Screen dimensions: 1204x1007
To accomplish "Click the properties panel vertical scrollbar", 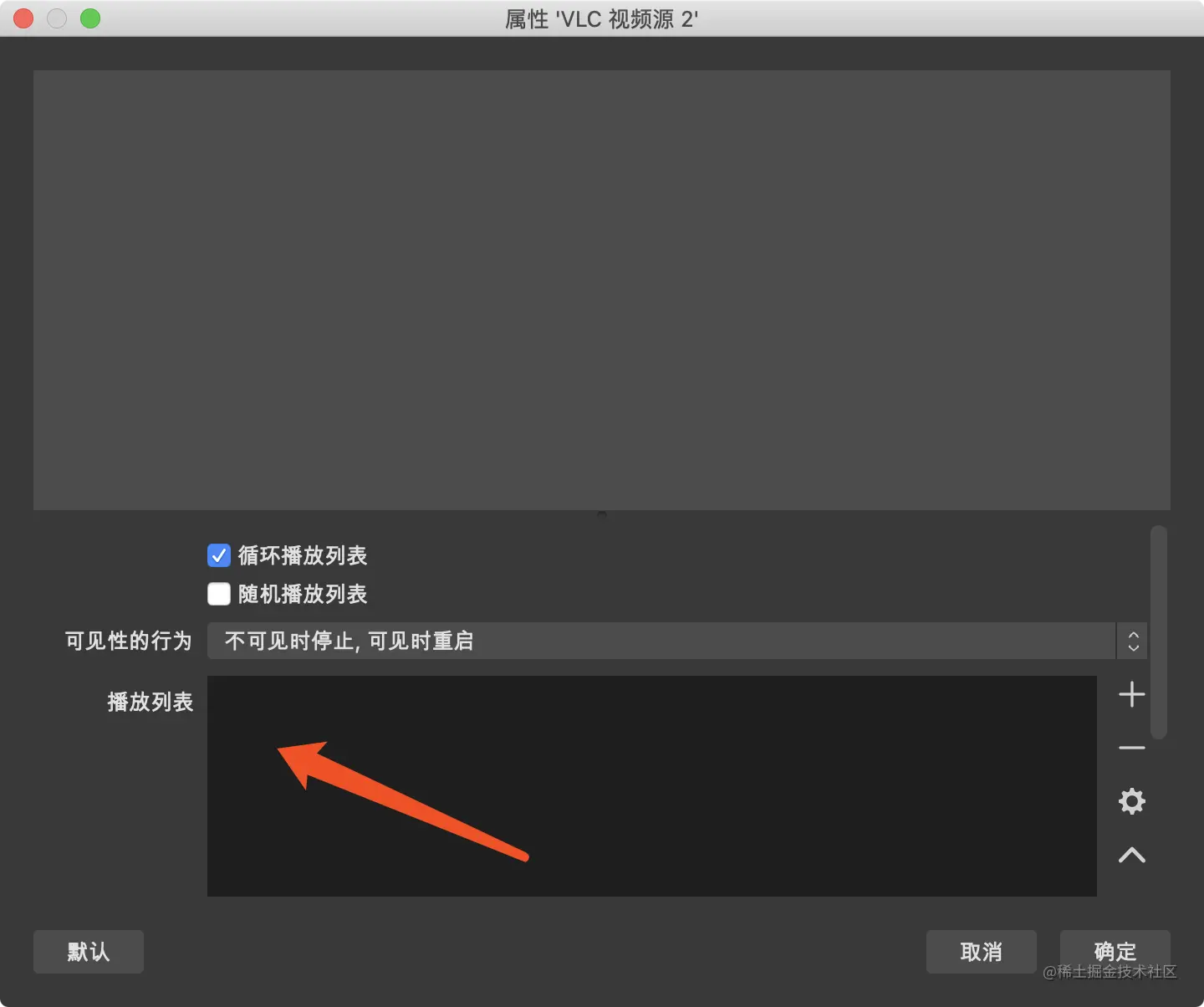I will pyautogui.click(x=1158, y=632).
